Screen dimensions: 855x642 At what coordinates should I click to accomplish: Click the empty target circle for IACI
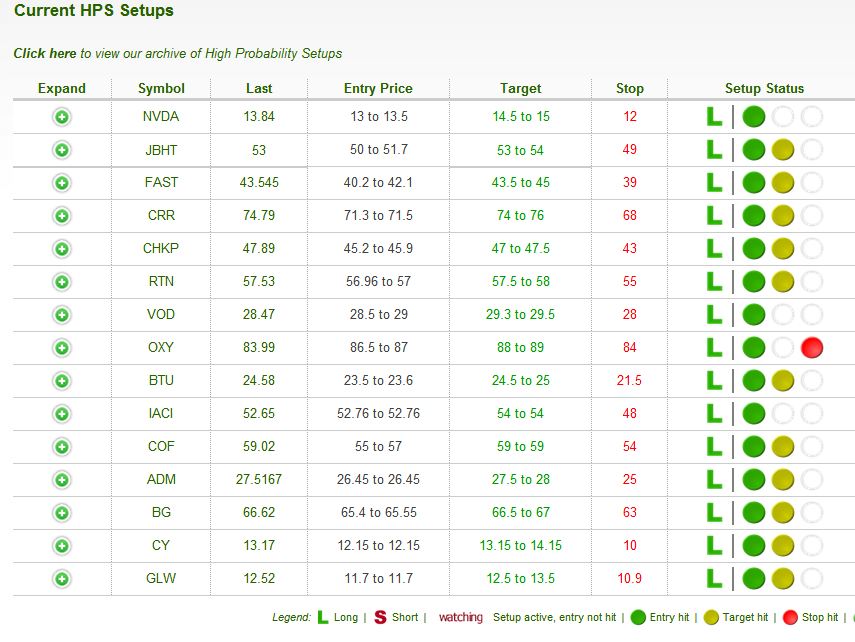pyautogui.click(x=783, y=414)
